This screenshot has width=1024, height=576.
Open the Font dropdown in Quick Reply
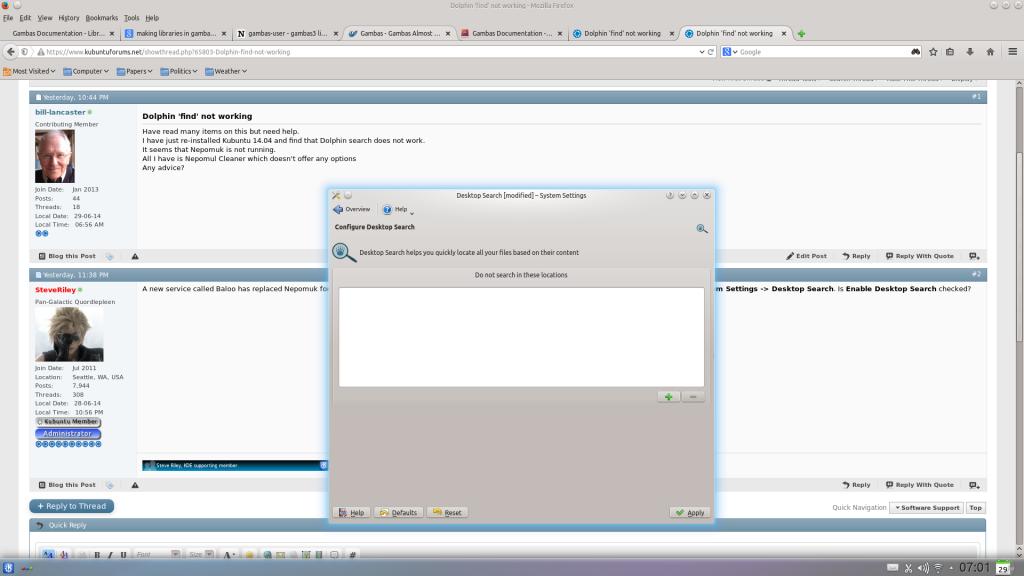click(x=158, y=554)
